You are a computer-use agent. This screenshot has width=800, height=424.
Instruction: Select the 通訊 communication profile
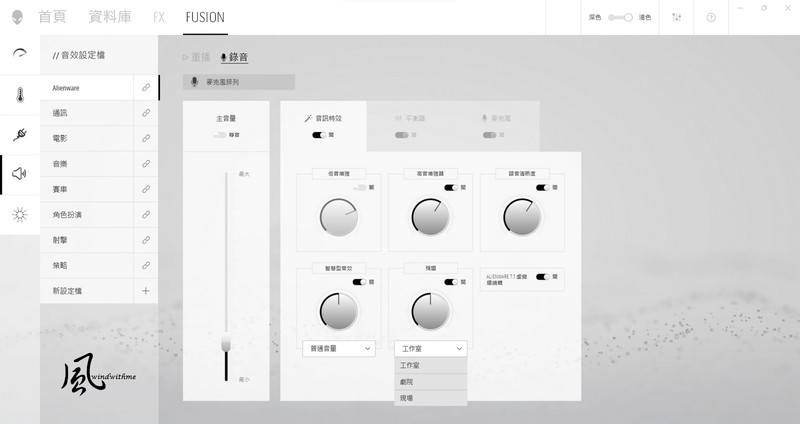click(87, 113)
